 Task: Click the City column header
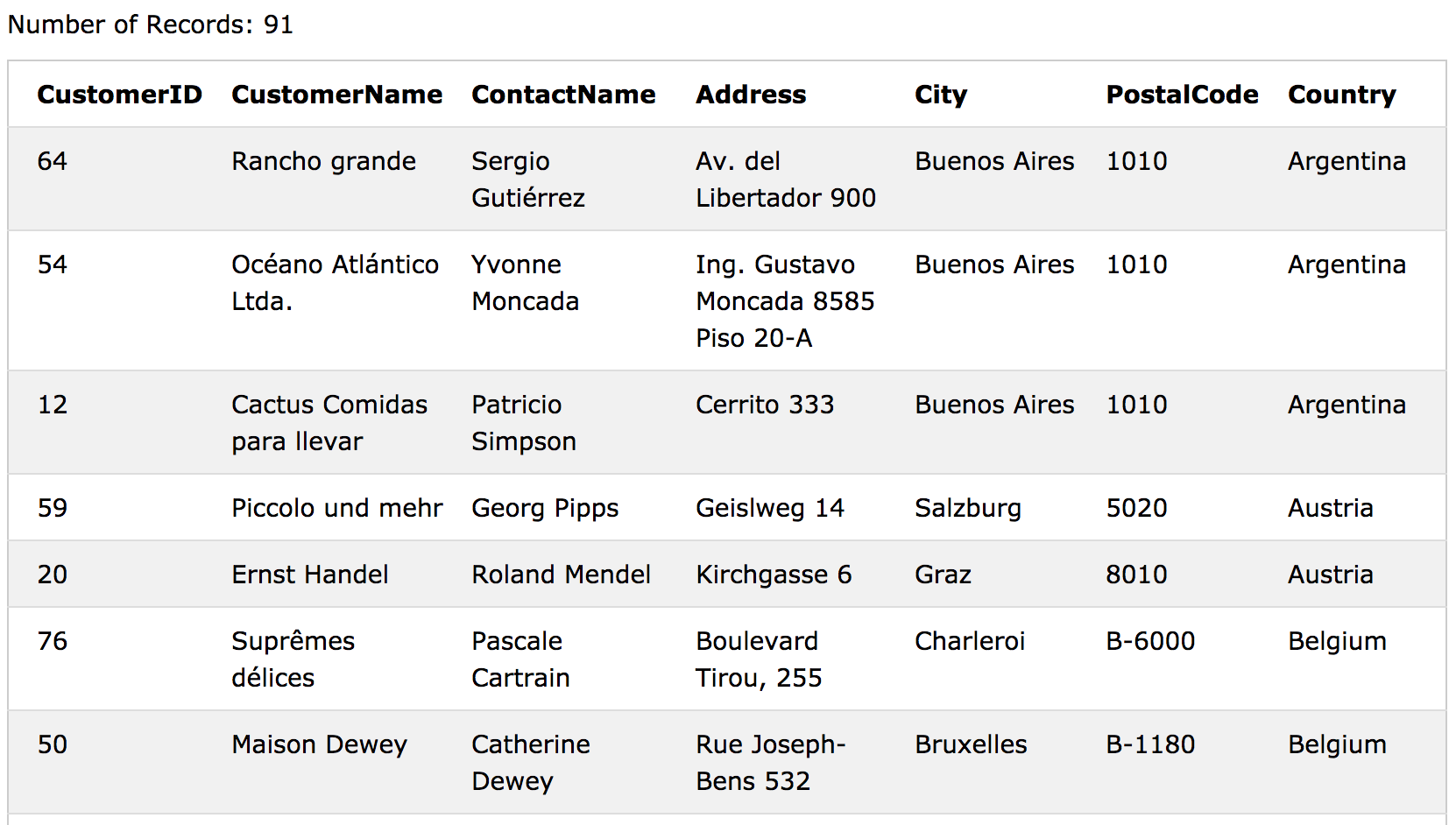point(941,95)
